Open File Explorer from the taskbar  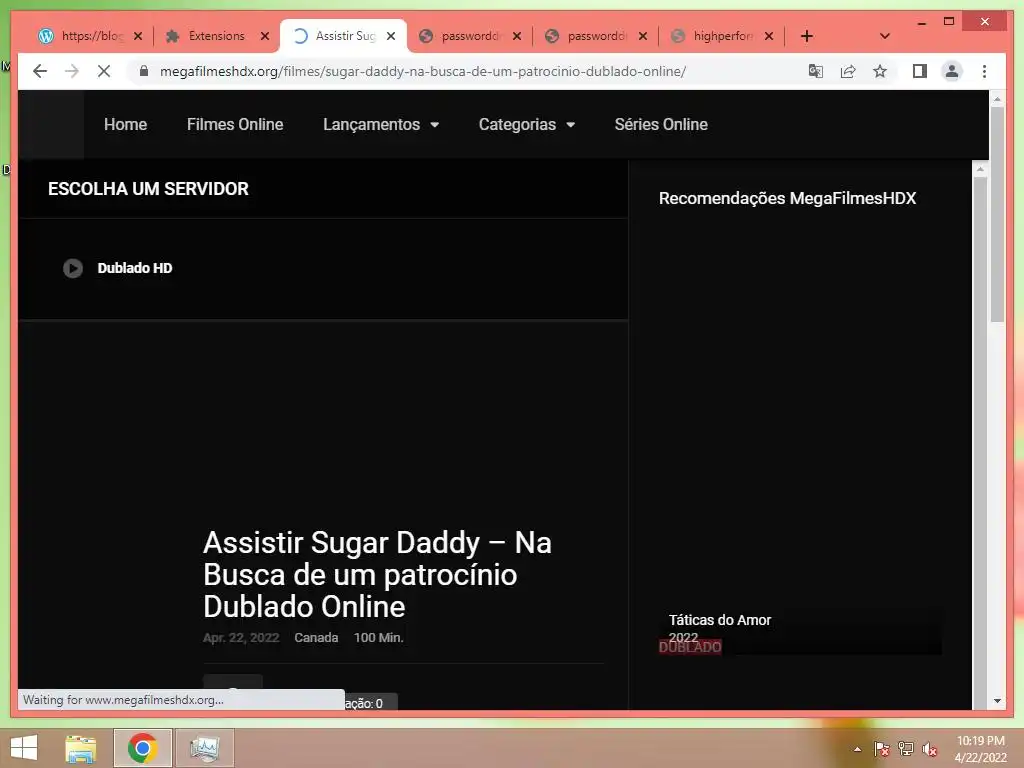click(x=81, y=748)
